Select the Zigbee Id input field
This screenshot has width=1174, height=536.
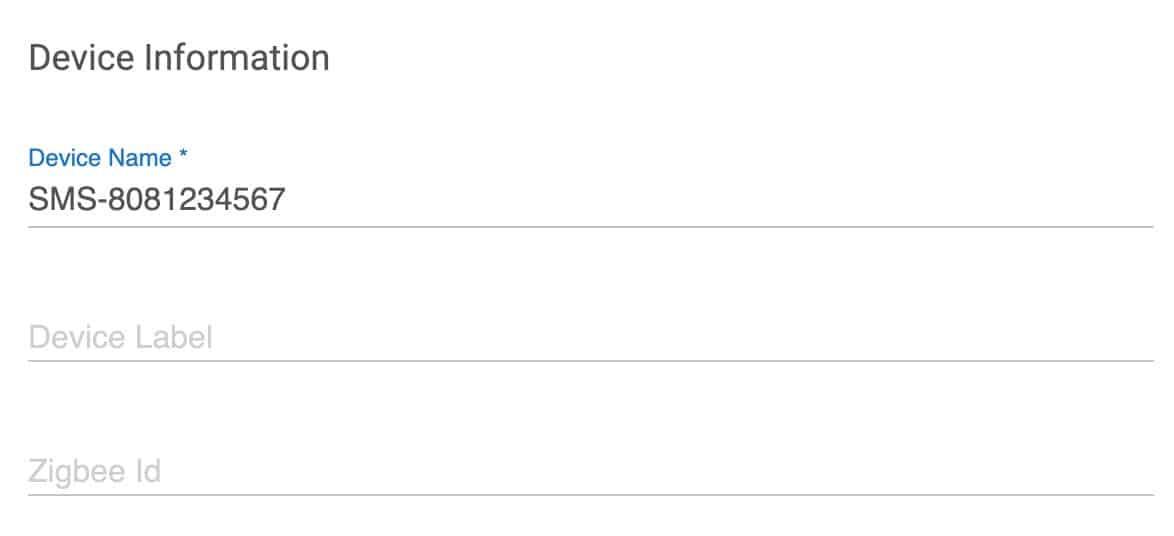590,471
